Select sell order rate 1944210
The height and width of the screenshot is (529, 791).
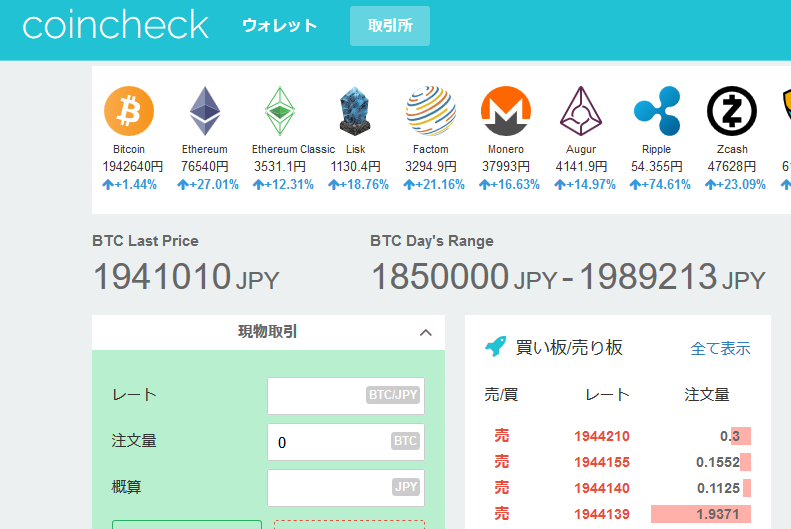(x=602, y=436)
